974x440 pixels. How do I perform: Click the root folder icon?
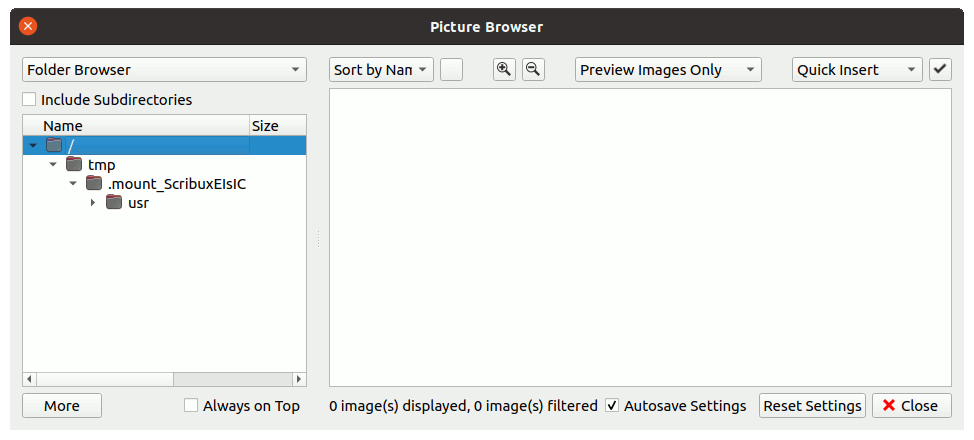54,145
